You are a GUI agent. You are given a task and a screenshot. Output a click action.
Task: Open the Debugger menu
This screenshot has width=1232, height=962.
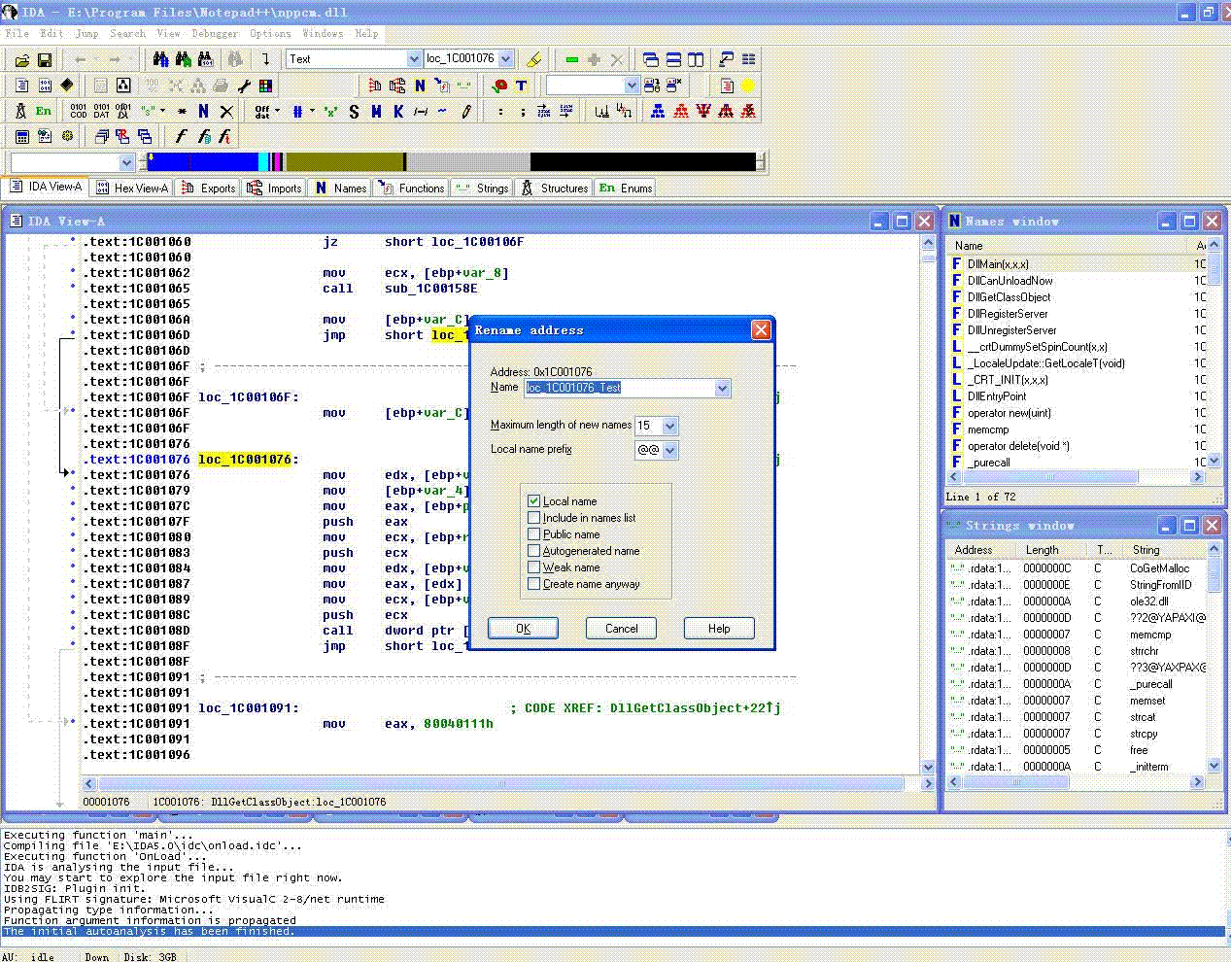pyautogui.click(x=214, y=33)
